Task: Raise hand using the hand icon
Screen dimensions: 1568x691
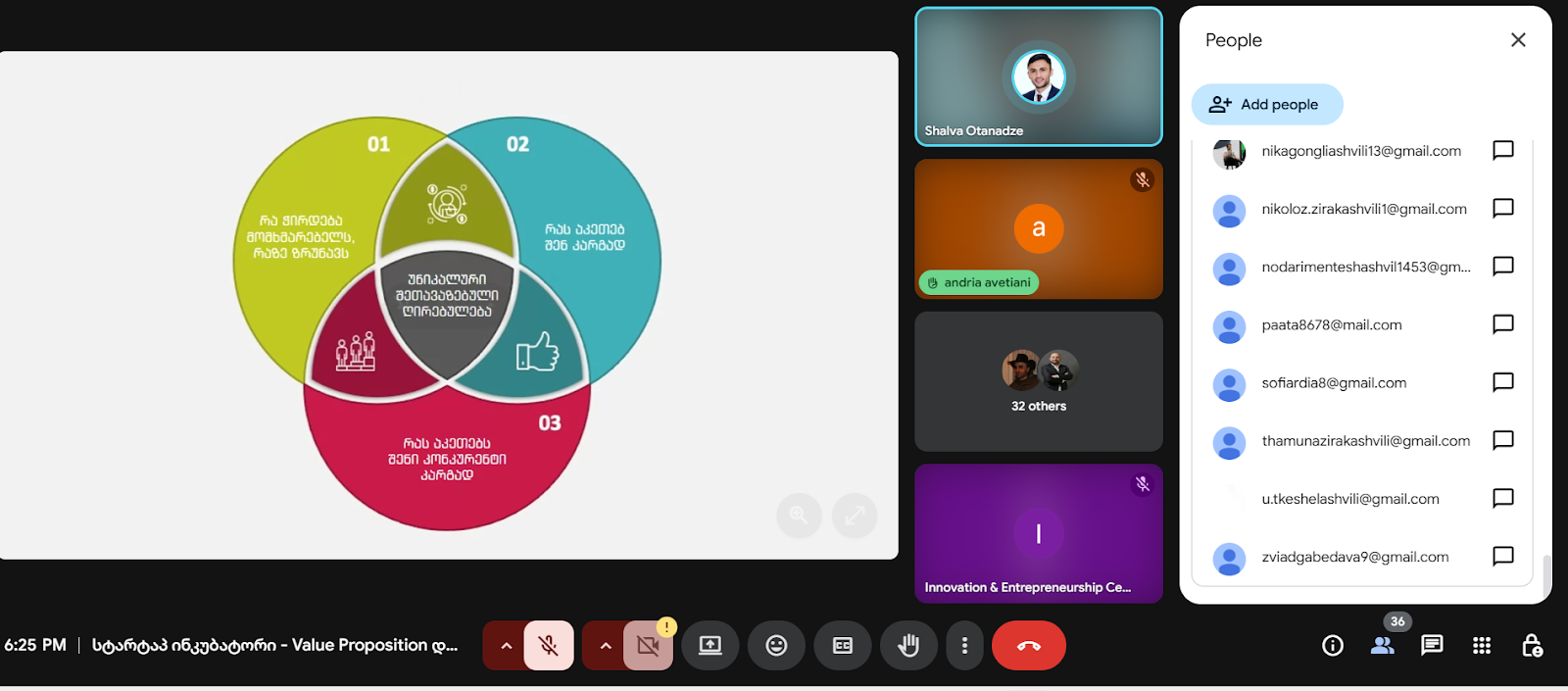Action: click(908, 646)
